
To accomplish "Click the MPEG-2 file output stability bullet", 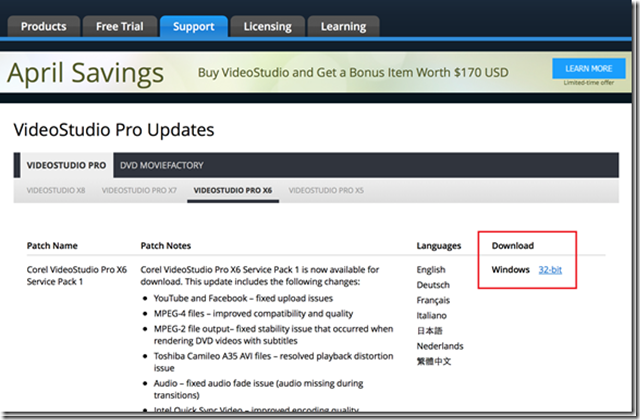I will [273, 335].
